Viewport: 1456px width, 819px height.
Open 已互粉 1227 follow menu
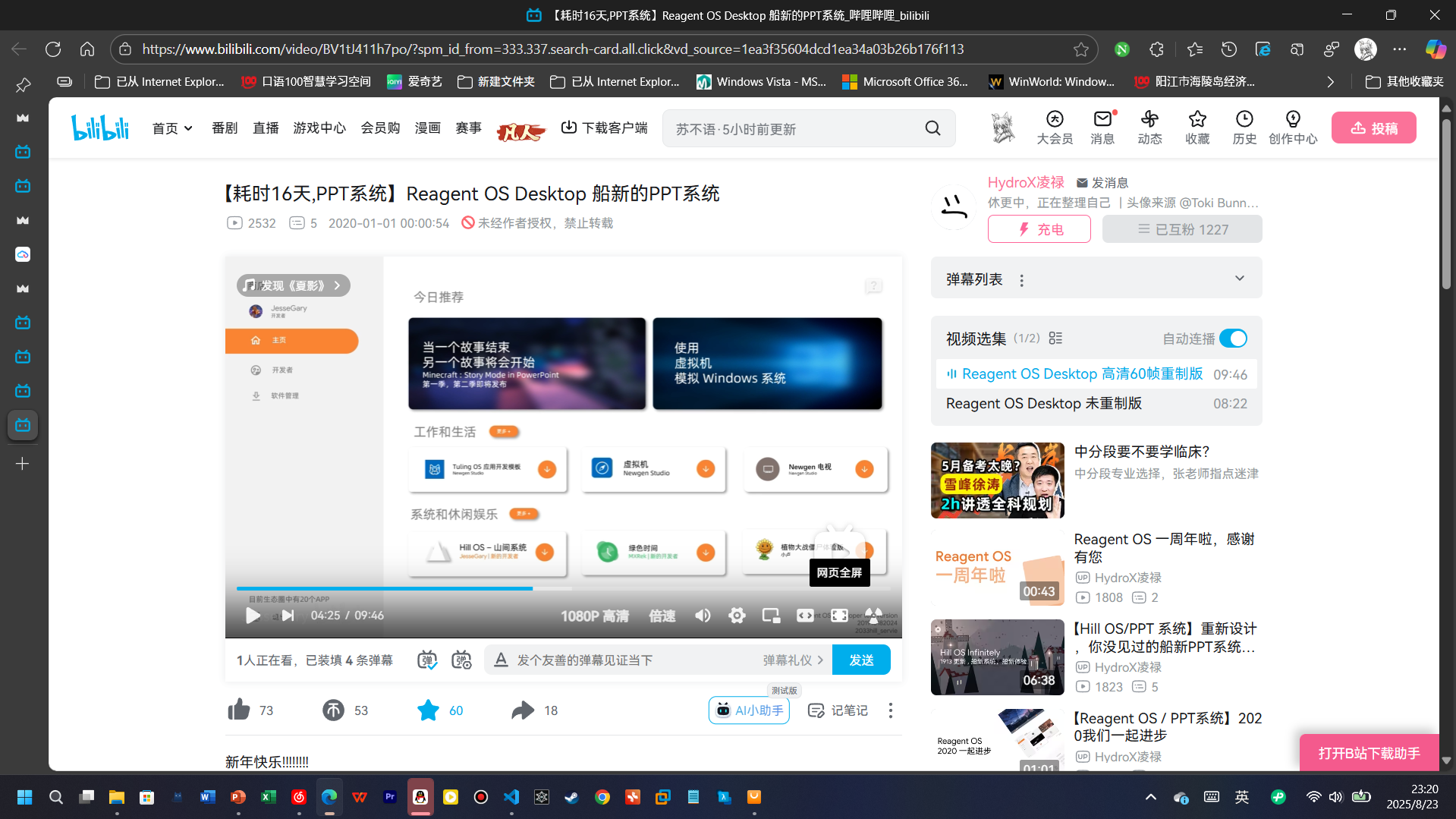click(x=1182, y=229)
